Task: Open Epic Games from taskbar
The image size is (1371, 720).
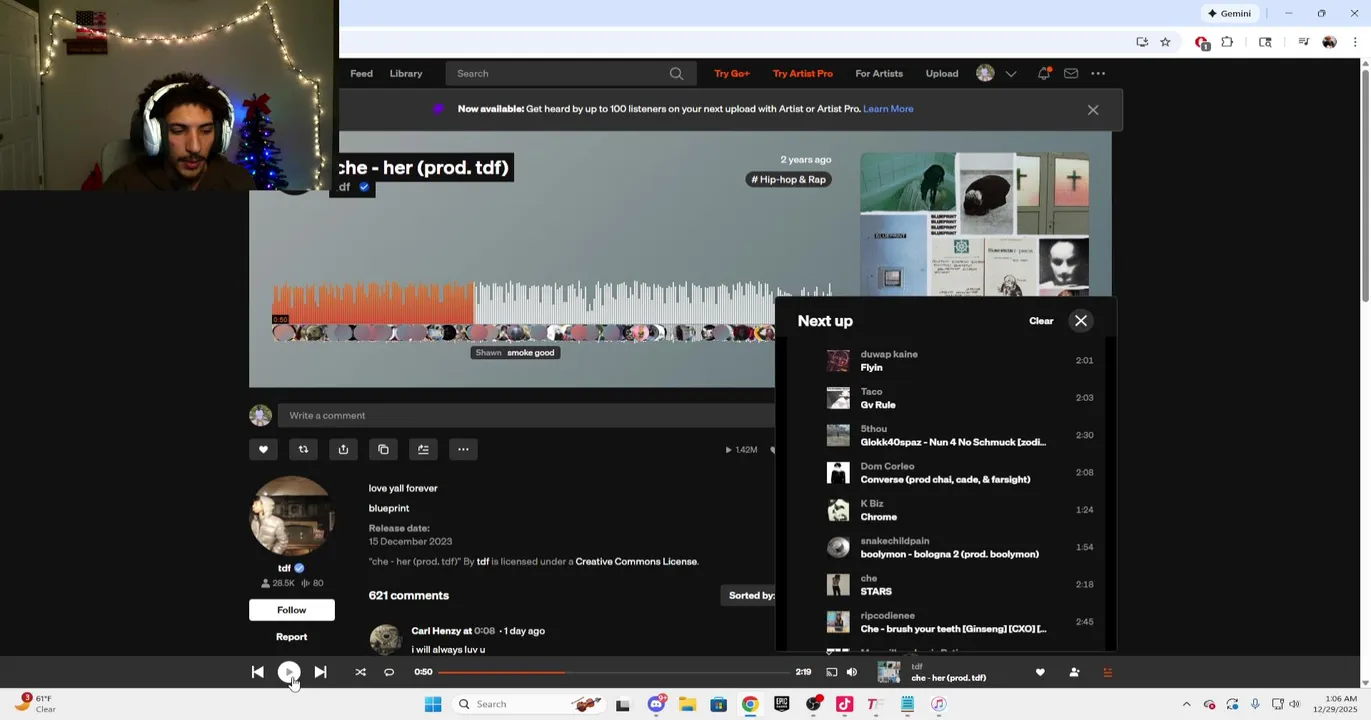Action: (x=781, y=704)
